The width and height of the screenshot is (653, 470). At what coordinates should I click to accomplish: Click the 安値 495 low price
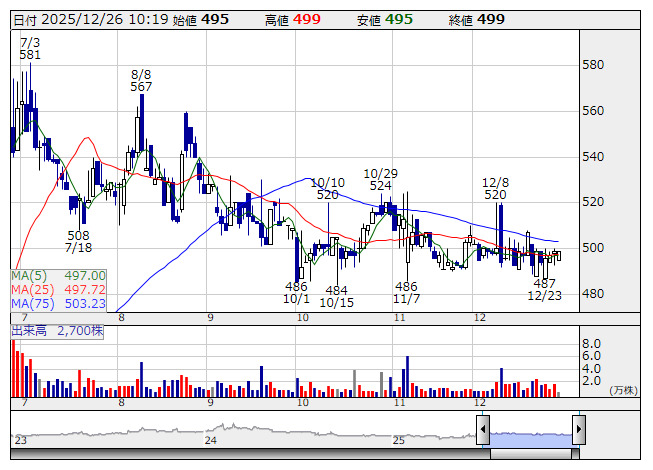tap(385, 20)
